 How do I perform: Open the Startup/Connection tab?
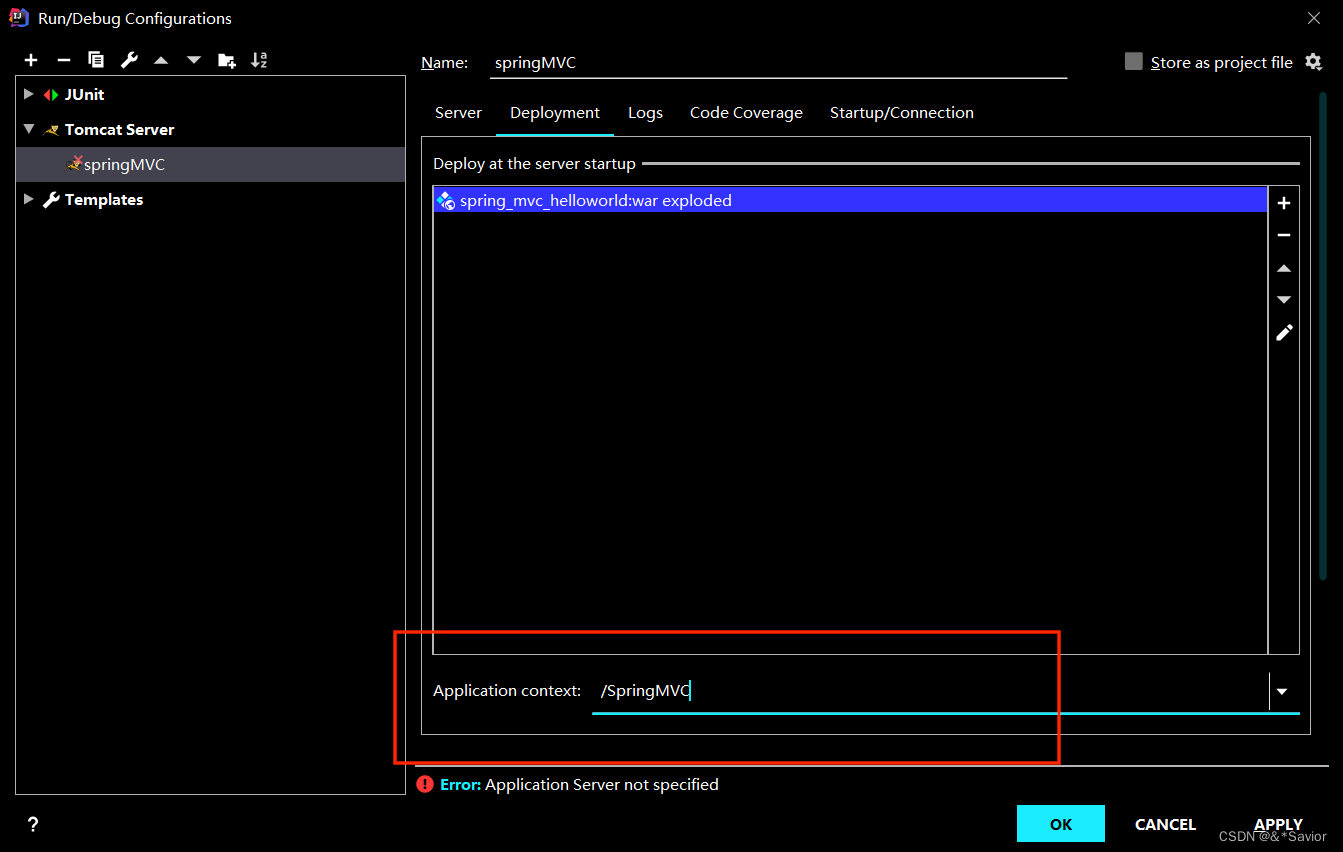pos(902,113)
